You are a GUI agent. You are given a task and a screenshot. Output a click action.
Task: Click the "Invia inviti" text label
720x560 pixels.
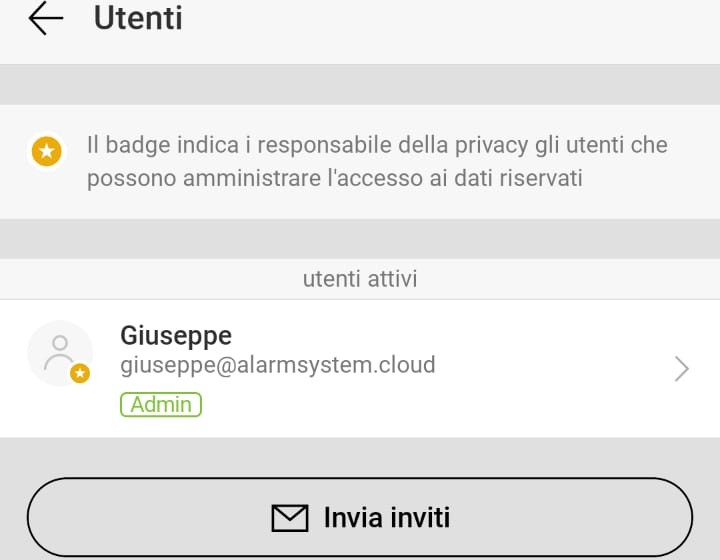(x=386, y=518)
